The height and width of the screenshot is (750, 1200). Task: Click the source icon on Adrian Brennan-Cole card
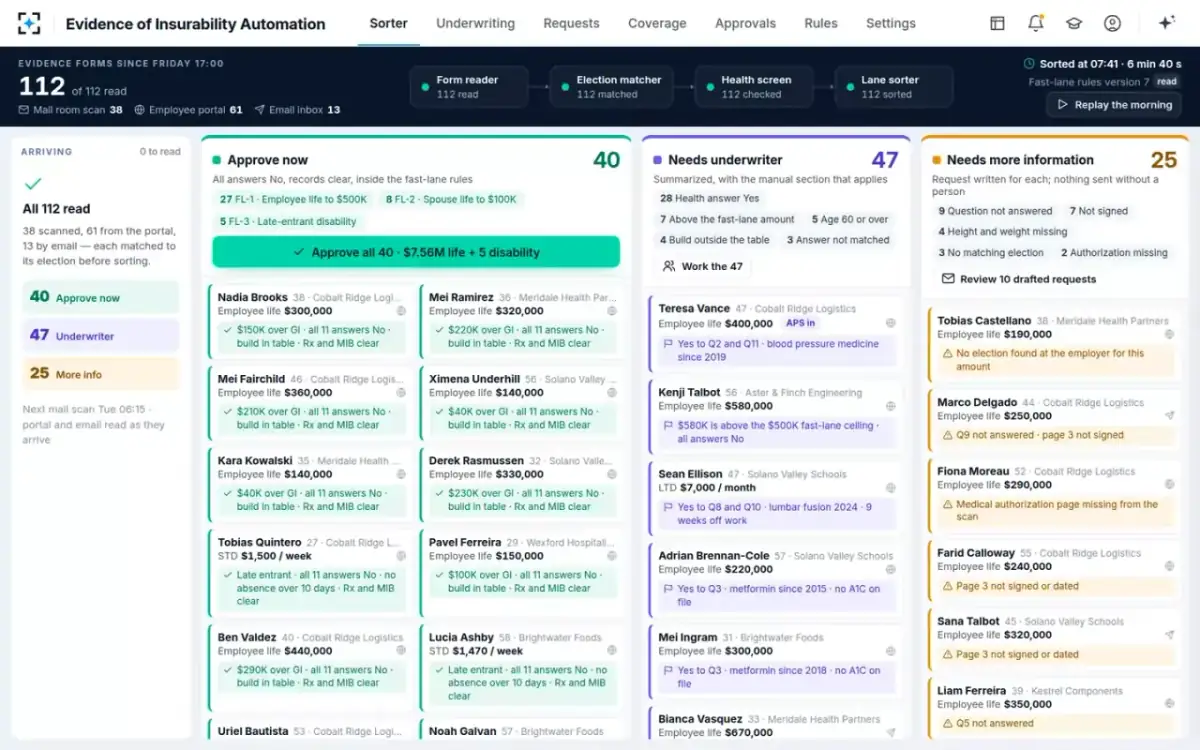click(890, 569)
